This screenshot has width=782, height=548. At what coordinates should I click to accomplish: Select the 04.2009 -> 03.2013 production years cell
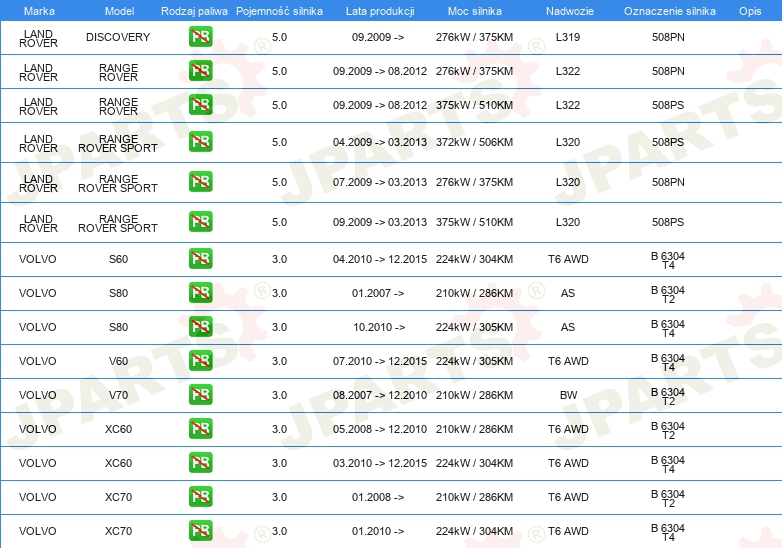coord(380,143)
